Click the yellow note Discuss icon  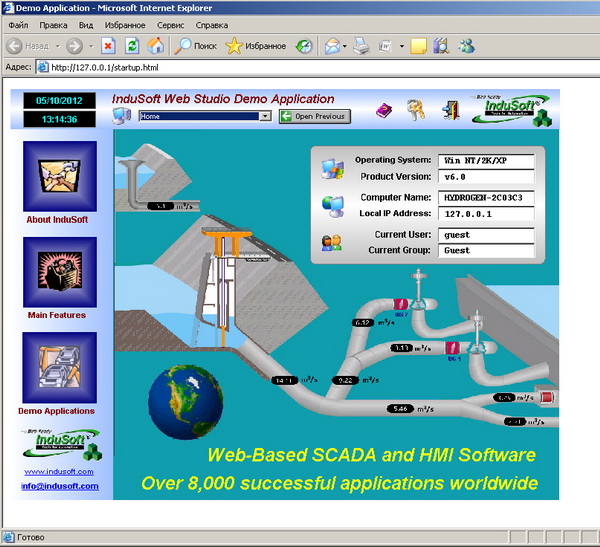pos(418,46)
